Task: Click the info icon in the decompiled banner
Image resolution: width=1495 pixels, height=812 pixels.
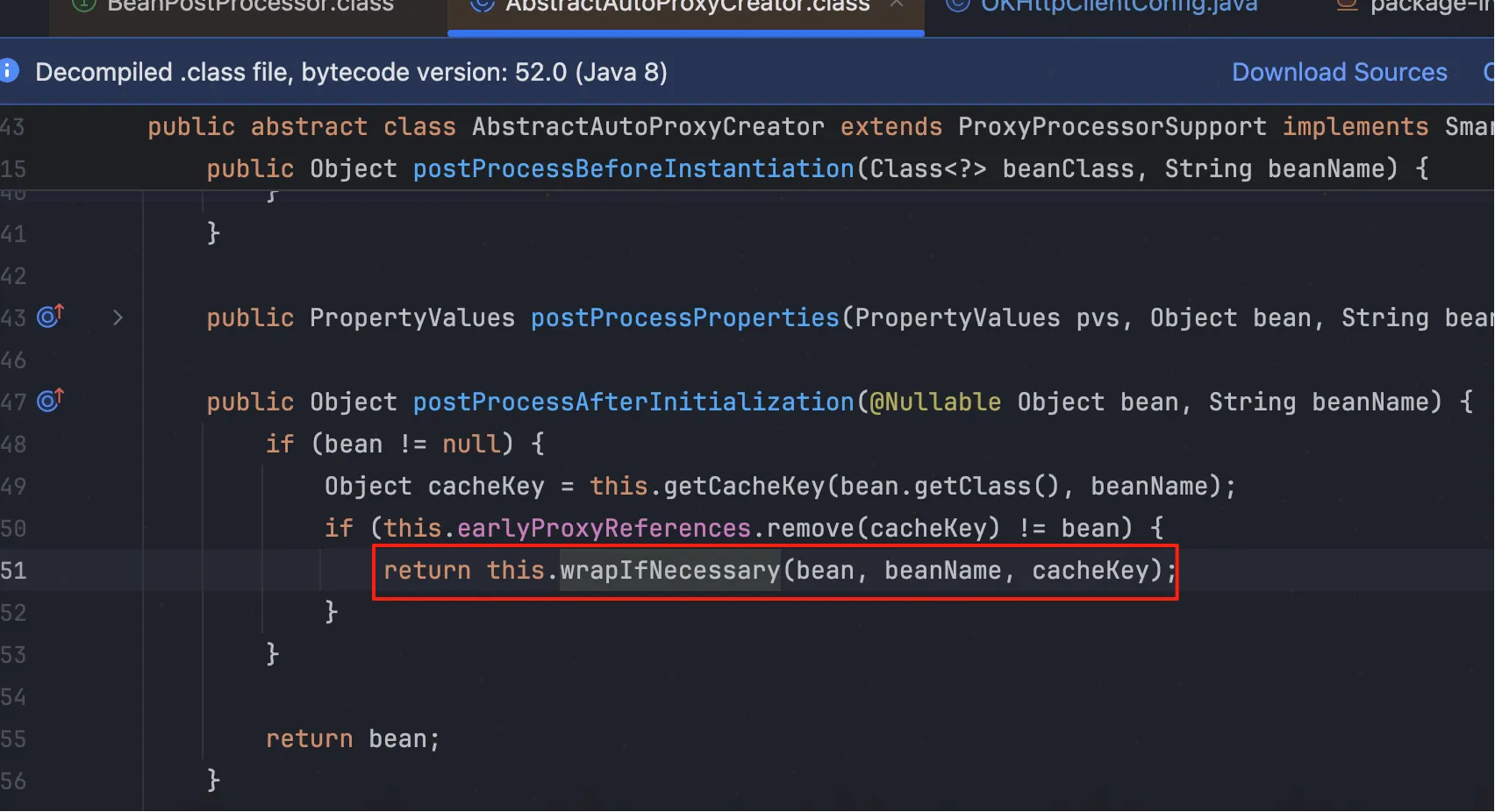Action: point(9,71)
